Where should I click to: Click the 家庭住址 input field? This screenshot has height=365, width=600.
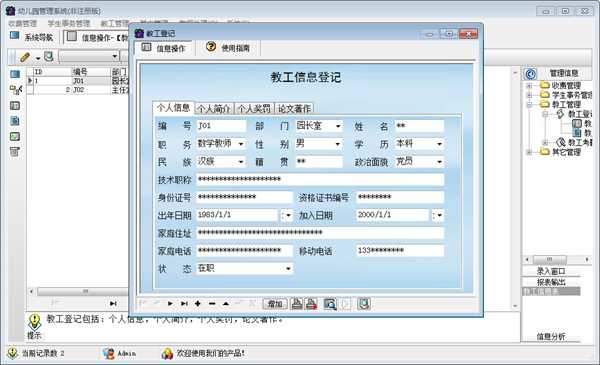(320, 233)
